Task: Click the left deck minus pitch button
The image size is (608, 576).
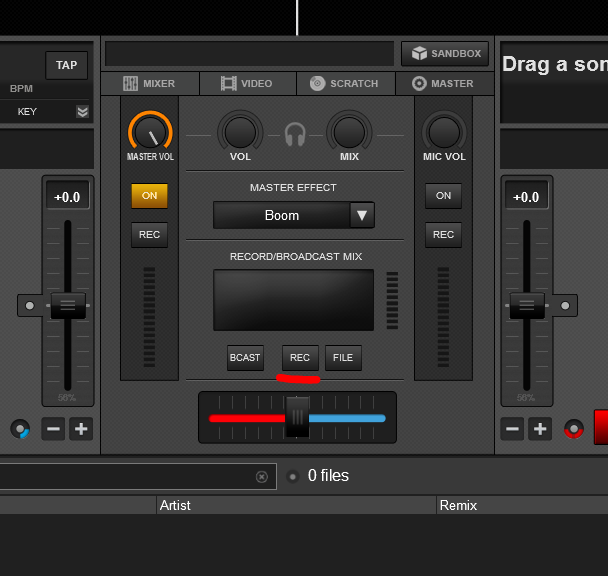Action: (53, 429)
